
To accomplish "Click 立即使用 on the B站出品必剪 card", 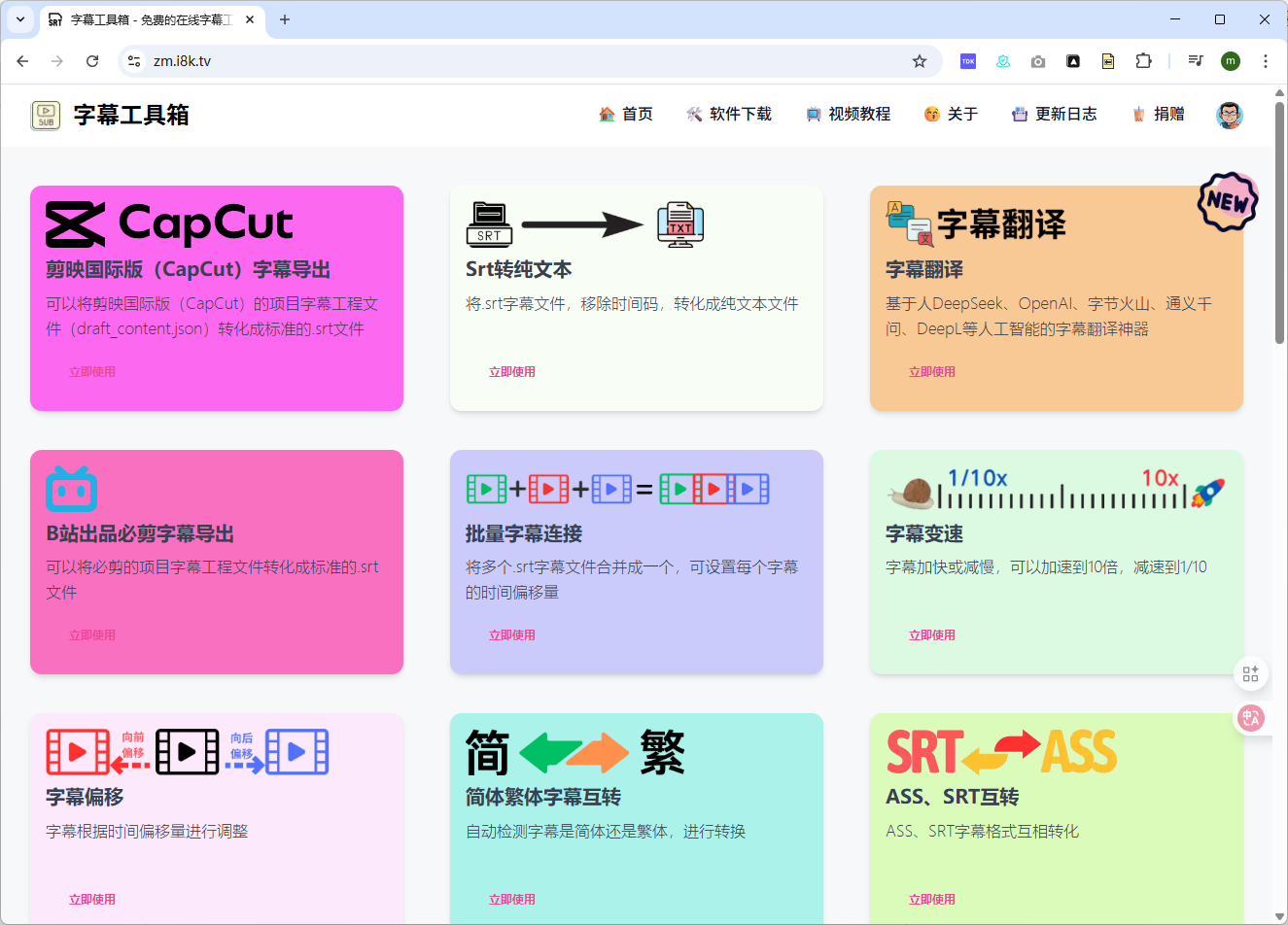I will [92, 635].
